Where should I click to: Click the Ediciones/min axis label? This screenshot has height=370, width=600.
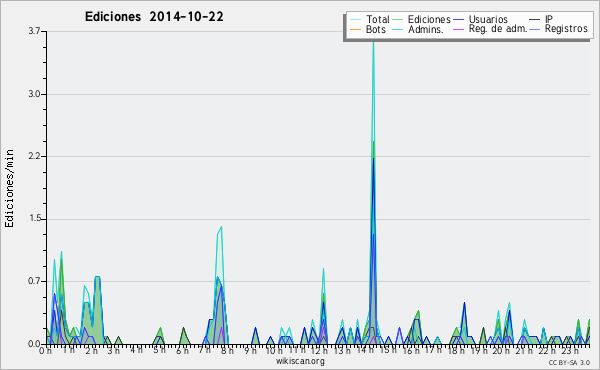click(9, 188)
